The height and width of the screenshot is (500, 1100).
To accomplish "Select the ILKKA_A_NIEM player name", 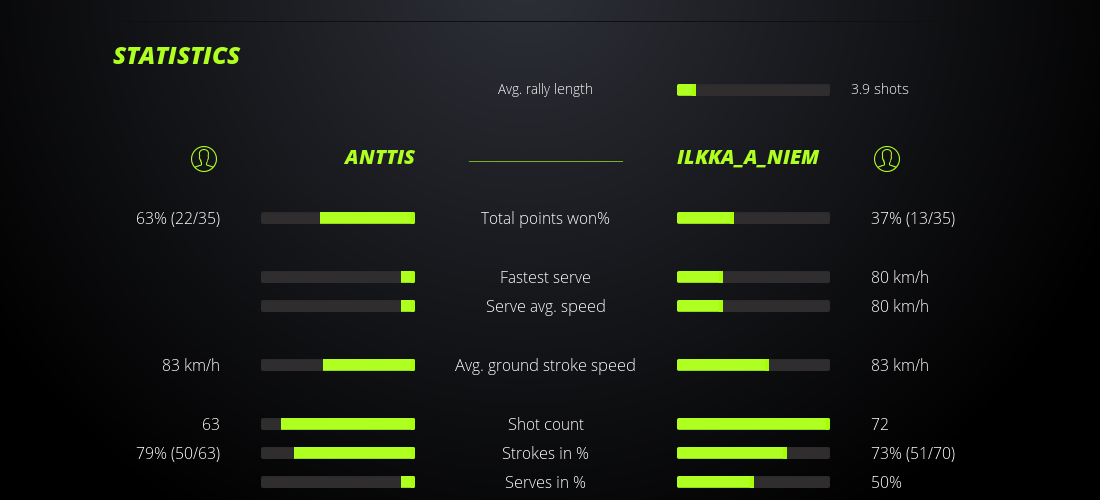I will 748,157.
